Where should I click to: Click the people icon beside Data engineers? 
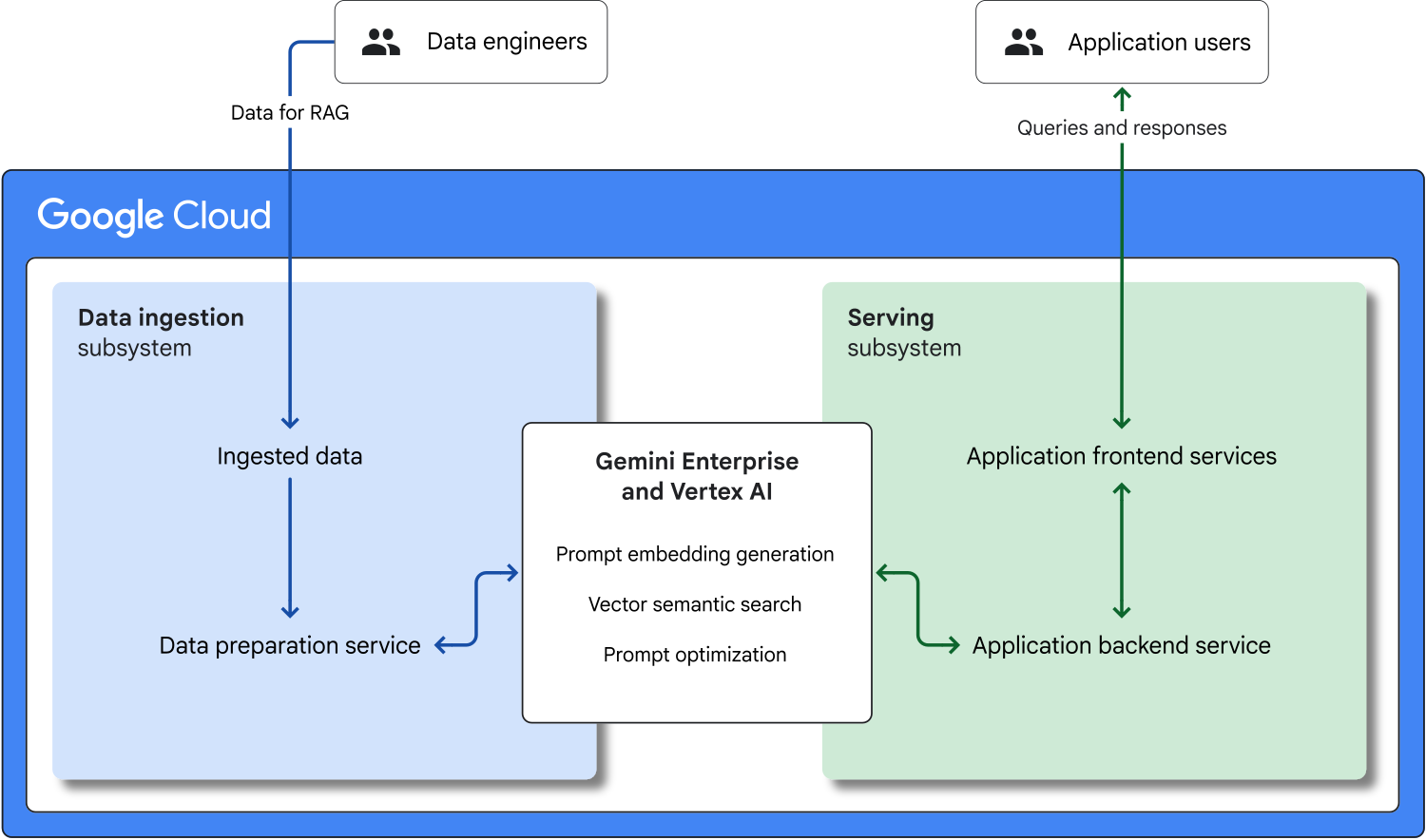coord(381,42)
